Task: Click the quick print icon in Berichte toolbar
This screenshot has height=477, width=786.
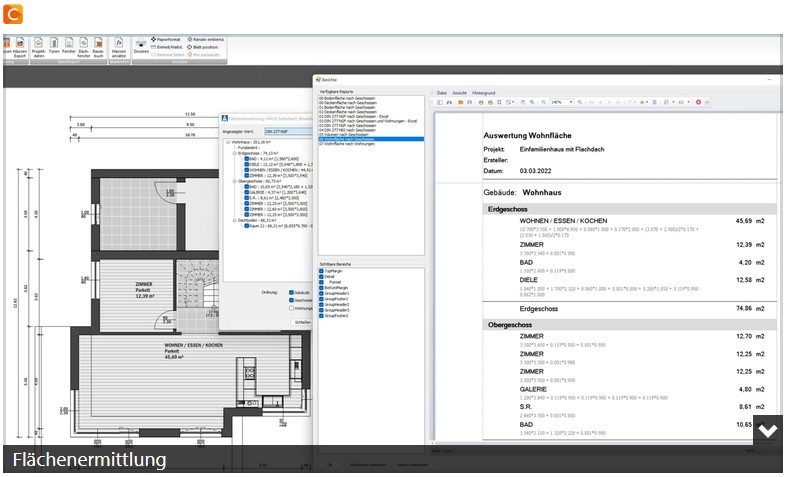Action: (x=490, y=102)
